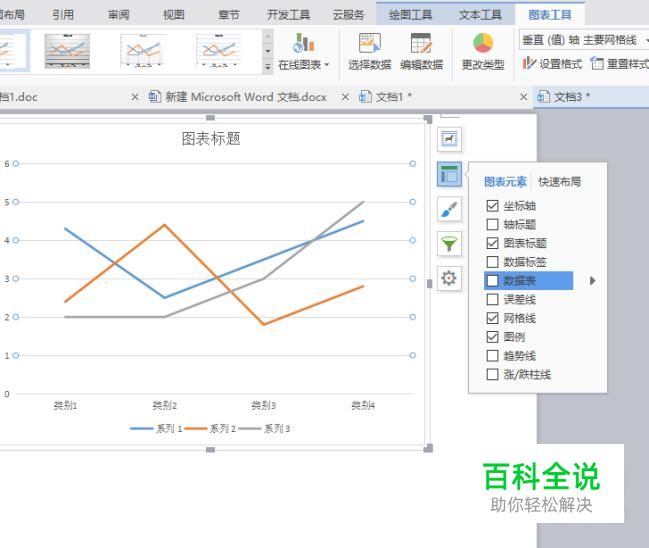This screenshot has width=649, height=548.
Task: Toggle the 图表标题 chart title checkbox
Action: tap(492, 243)
